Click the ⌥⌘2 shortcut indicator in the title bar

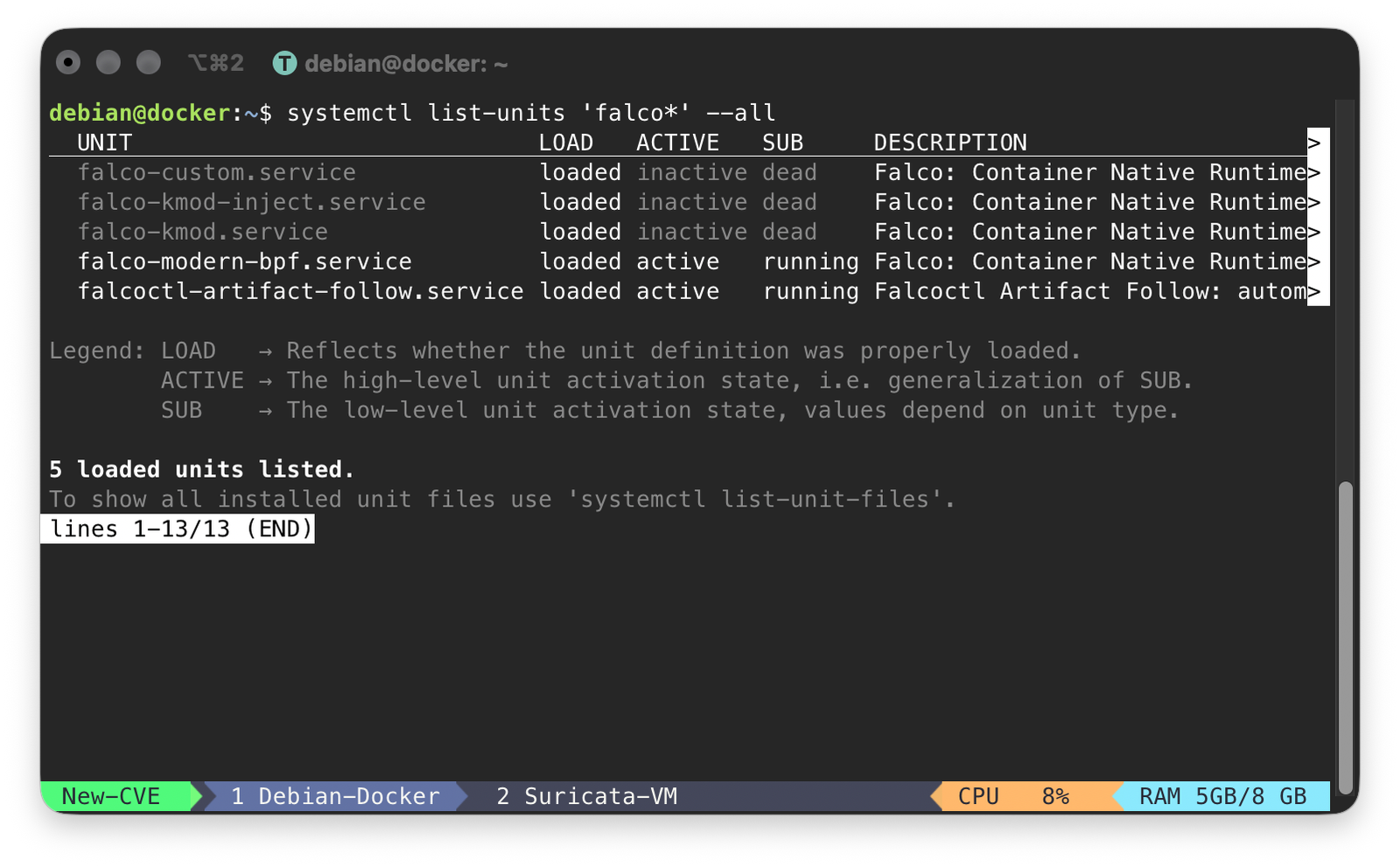coord(215,63)
